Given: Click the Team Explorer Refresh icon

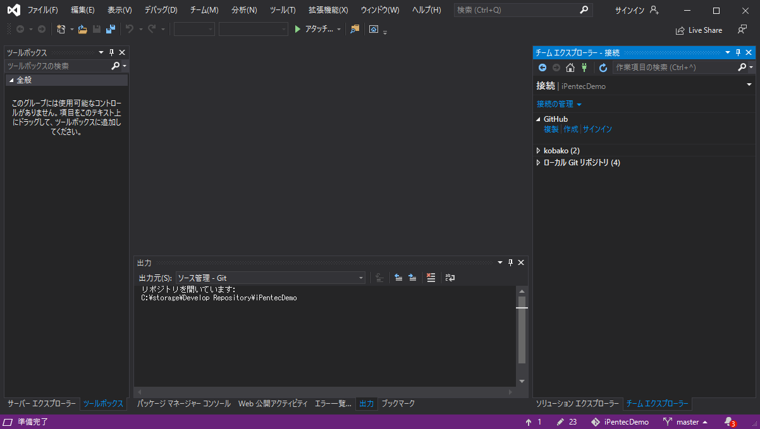Looking at the screenshot, I should pyautogui.click(x=603, y=68).
